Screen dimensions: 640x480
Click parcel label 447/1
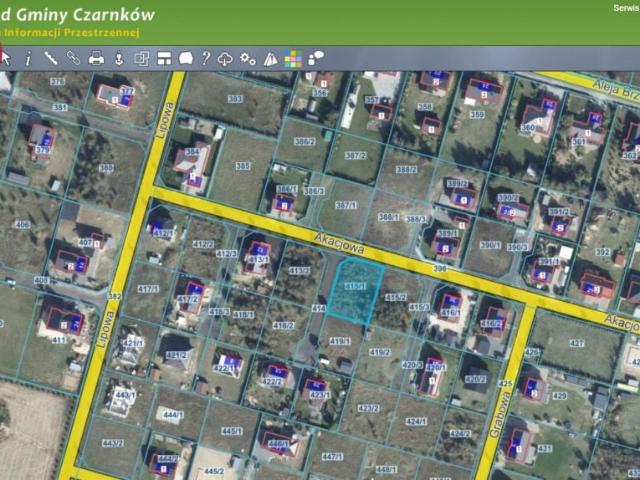pos(332,456)
